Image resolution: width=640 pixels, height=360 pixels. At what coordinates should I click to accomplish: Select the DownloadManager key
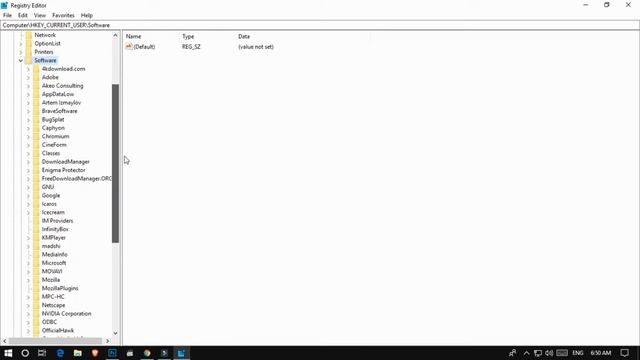66,162
